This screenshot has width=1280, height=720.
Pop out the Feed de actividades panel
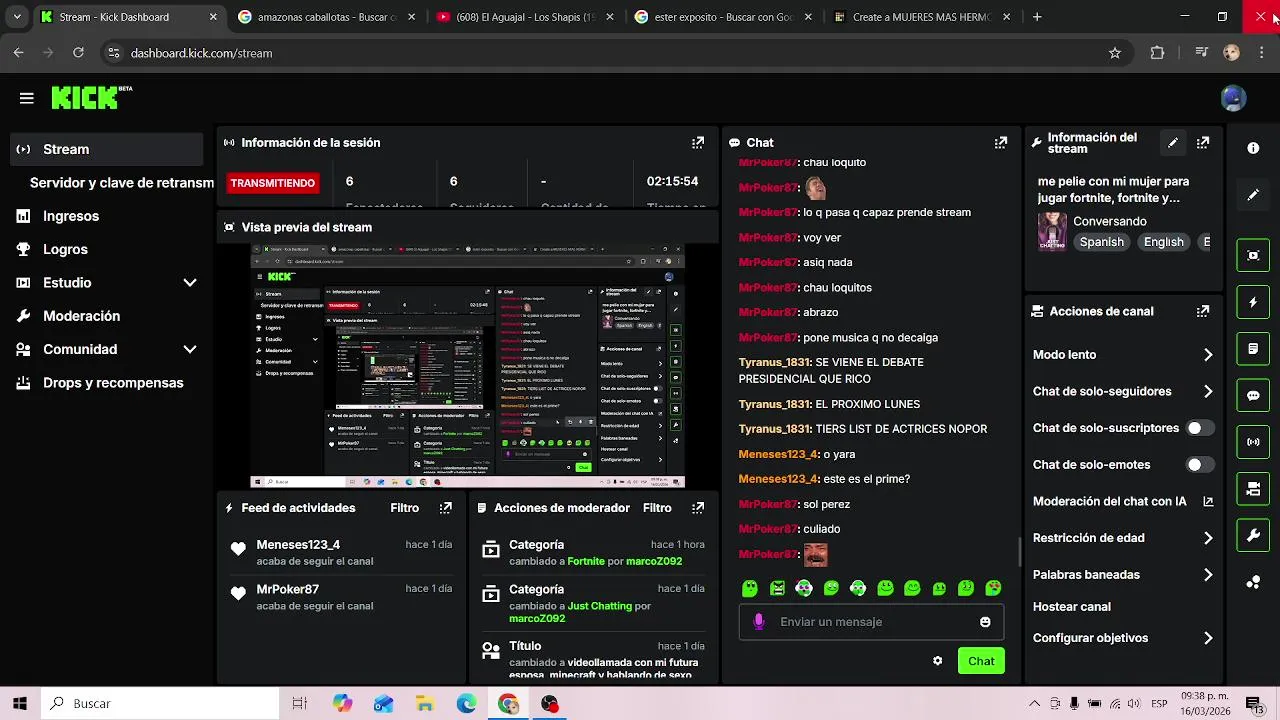[x=446, y=508]
